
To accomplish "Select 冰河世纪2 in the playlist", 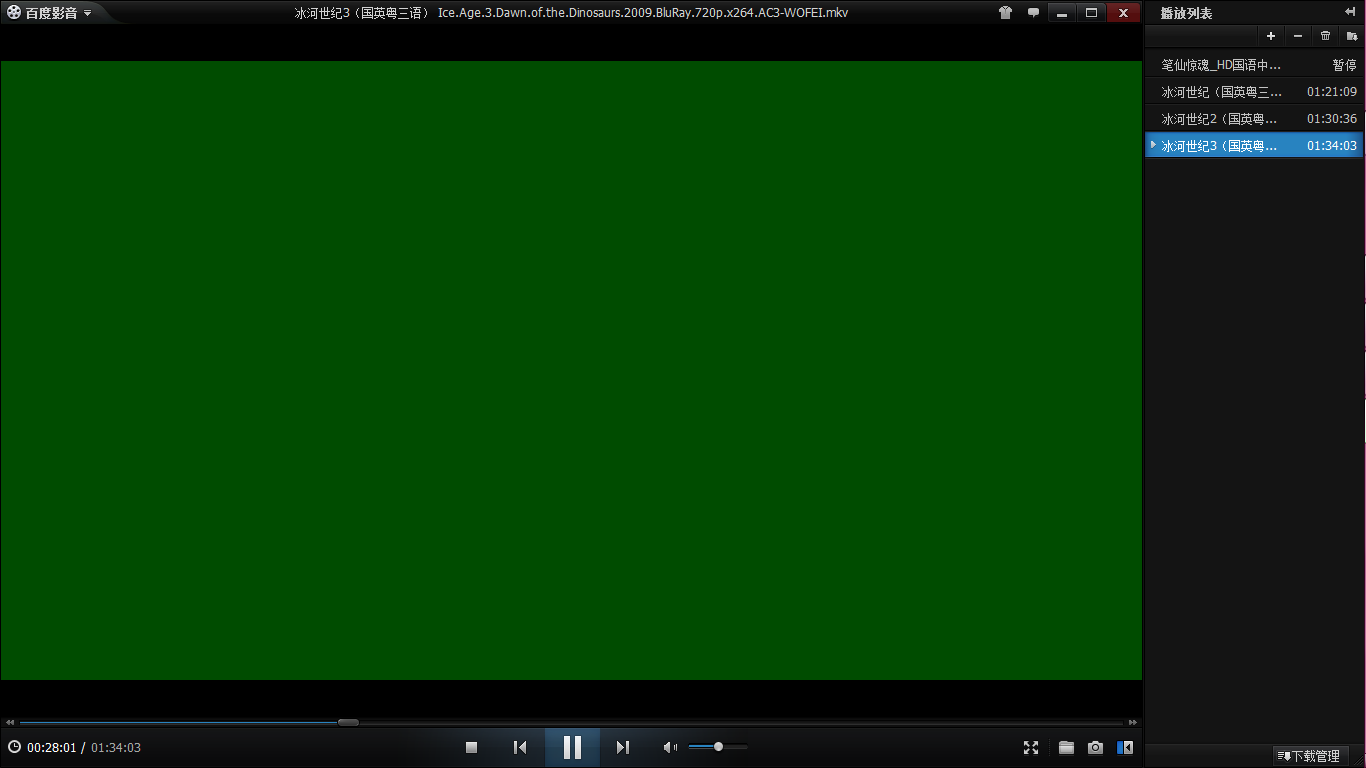I will pyautogui.click(x=1220, y=119).
